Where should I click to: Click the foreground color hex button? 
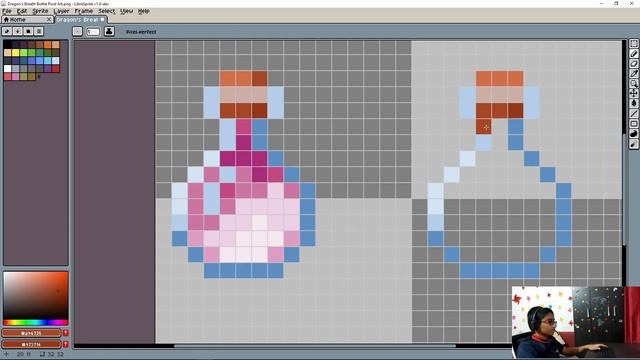31,333
